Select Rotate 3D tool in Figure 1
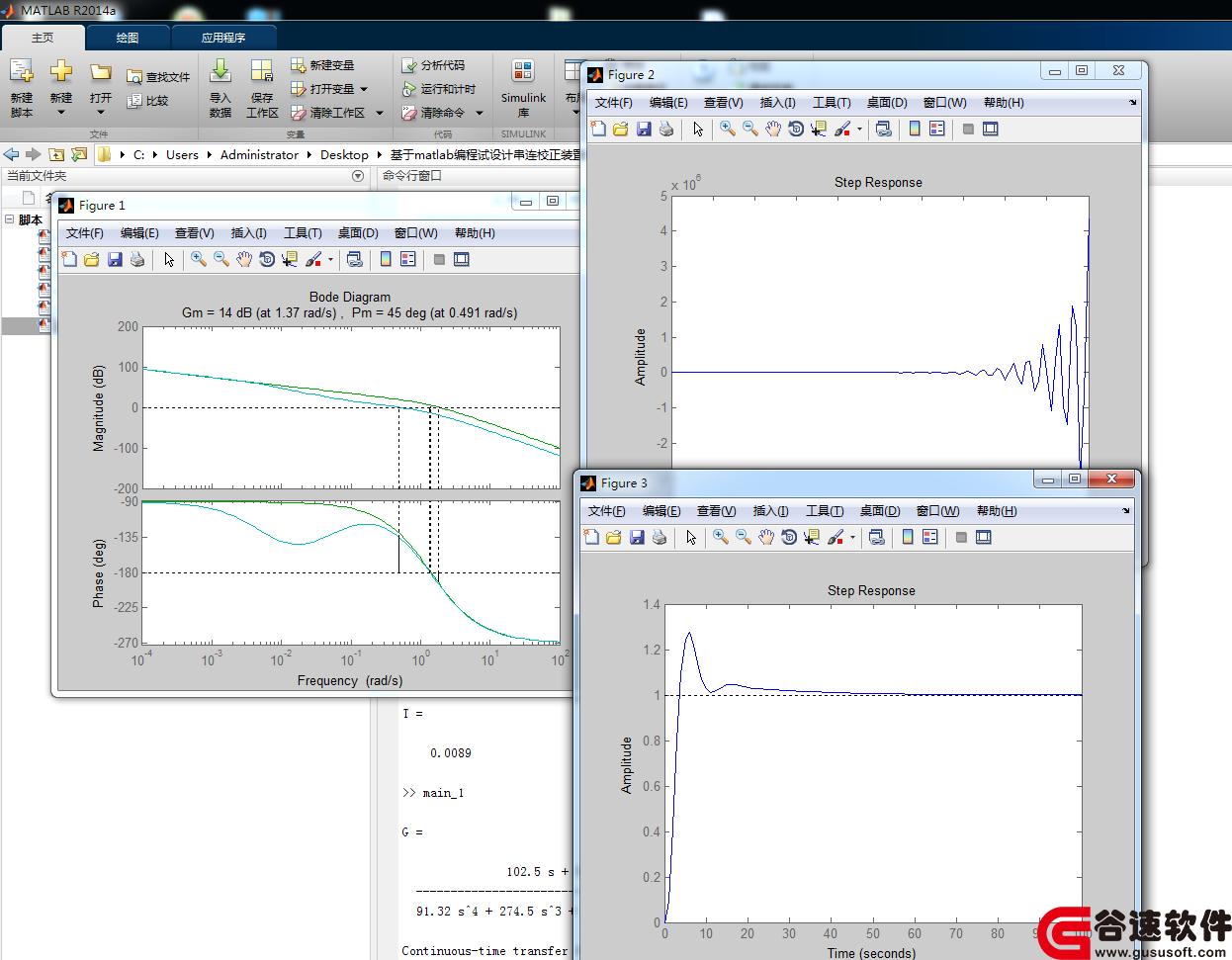Viewport: 1232px width, 960px height. tap(267, 259)
